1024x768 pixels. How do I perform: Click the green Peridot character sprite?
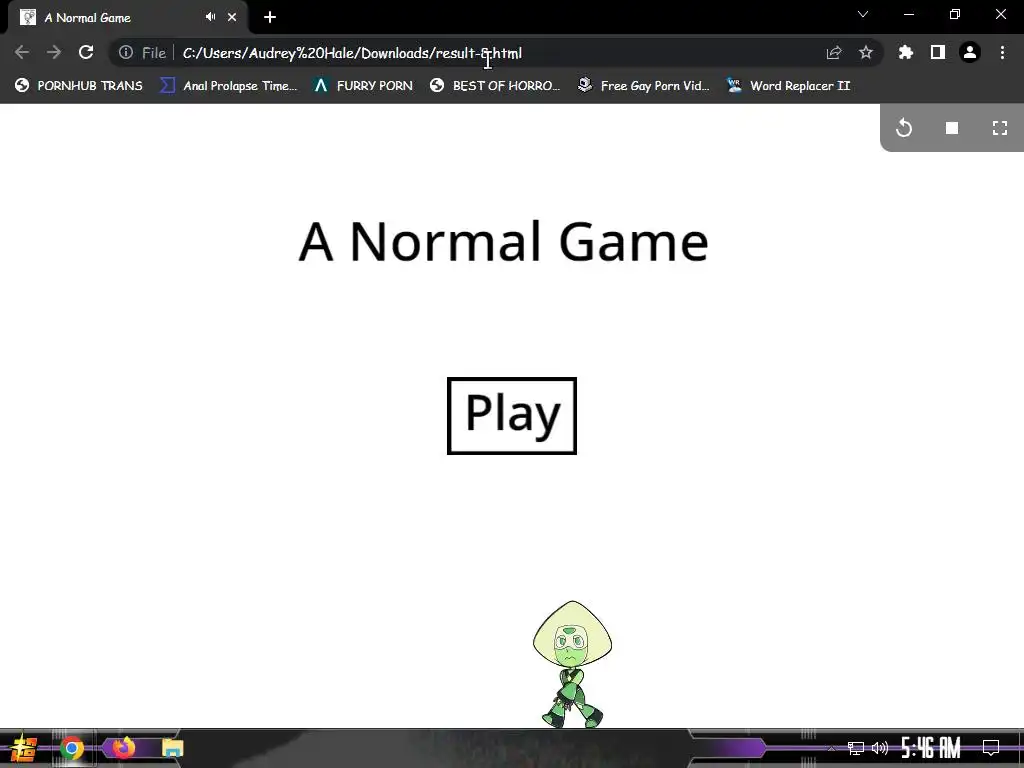coord(572,664)
